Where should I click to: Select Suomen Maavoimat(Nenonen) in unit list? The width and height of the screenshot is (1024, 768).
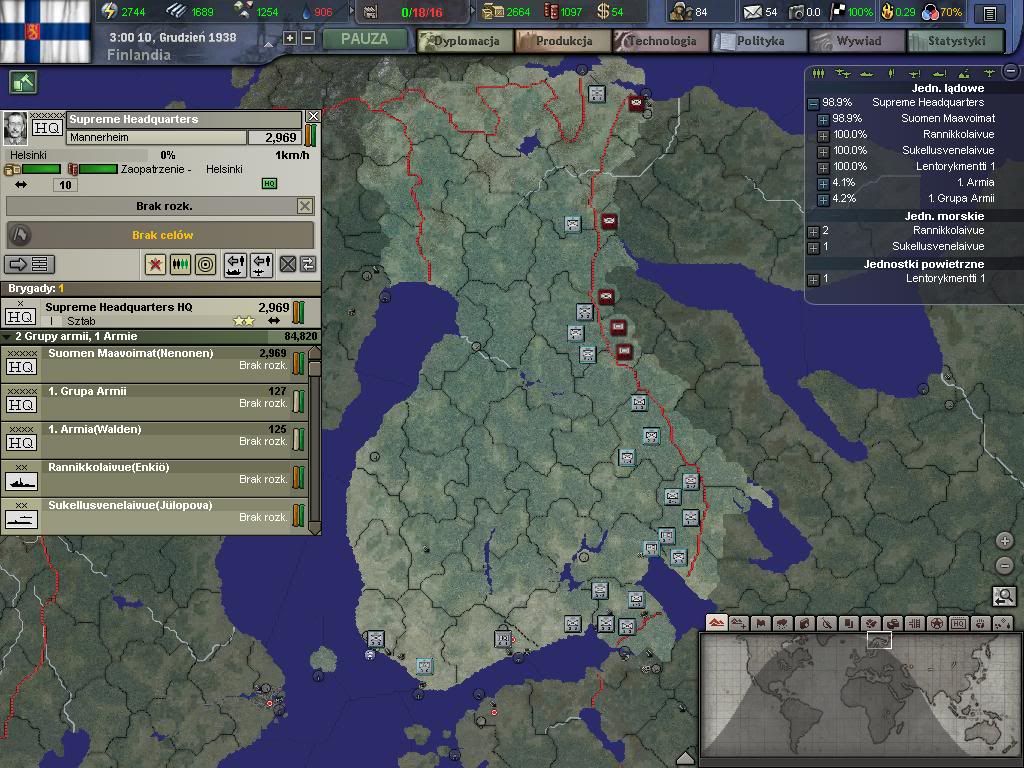click(155, 364)
